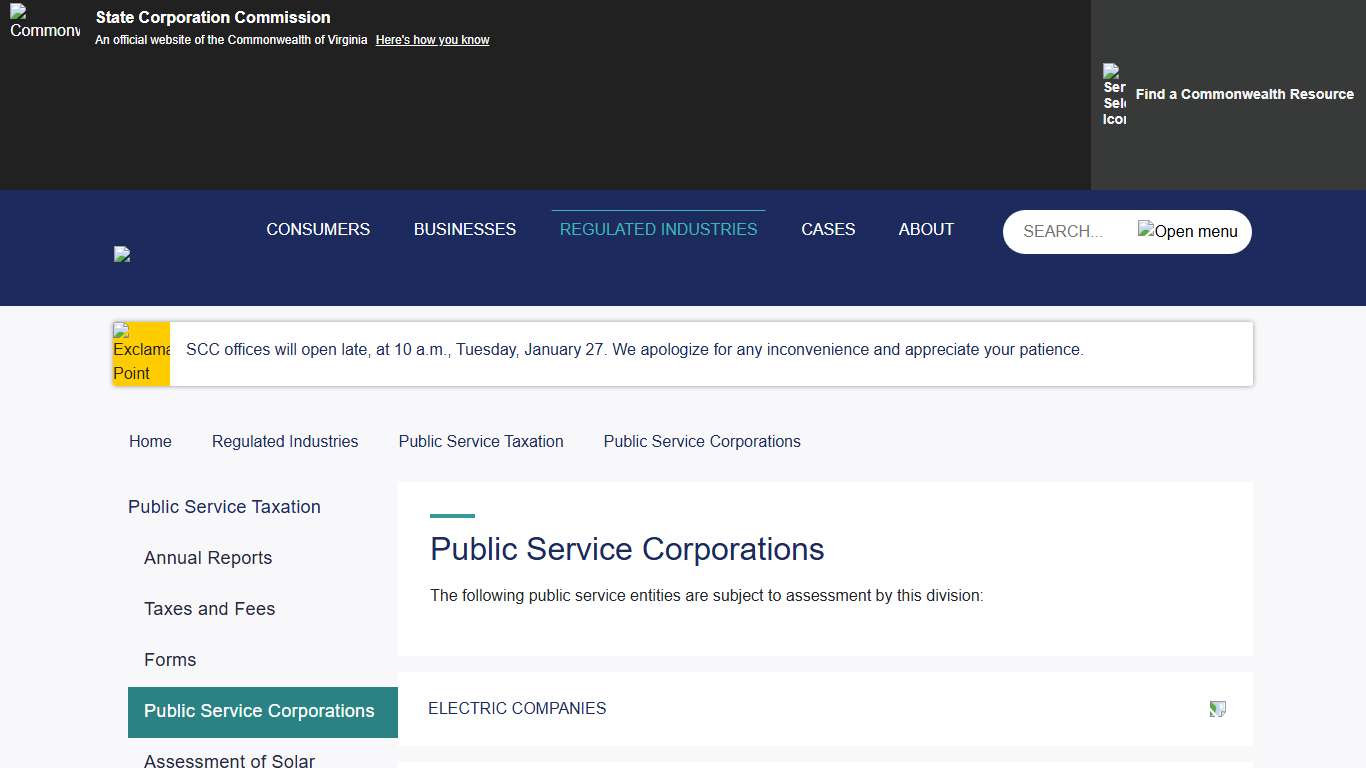Viewport: 1366px width, 768px height.
Task: Click the search selector icon near Commonwealth Resource
Action: pos(1113,96)
